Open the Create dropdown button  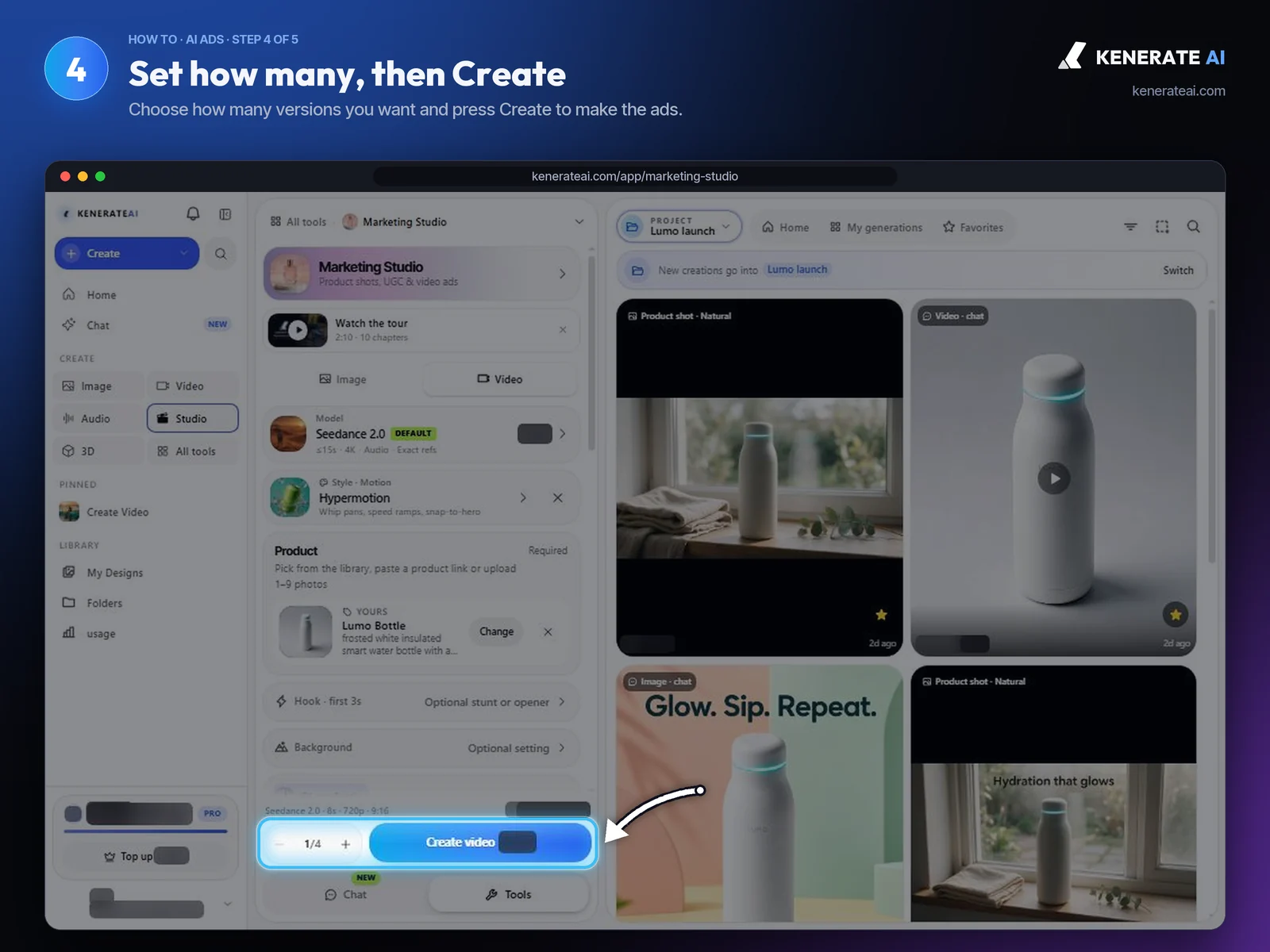tap(127, 254)
